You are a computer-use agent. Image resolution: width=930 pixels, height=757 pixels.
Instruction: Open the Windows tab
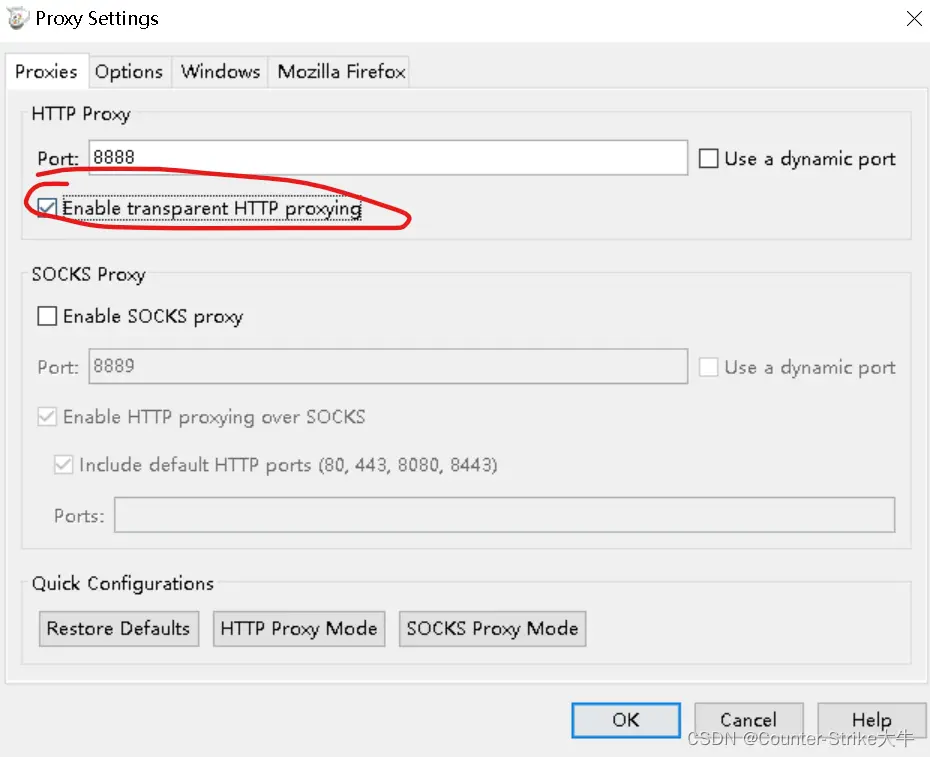(x=220, y=72)
